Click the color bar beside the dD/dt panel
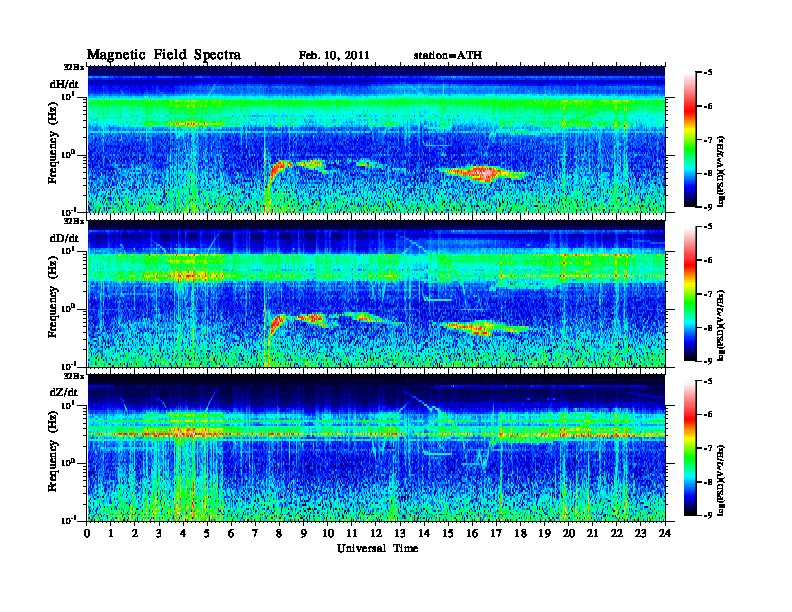The image size is (792, 612). 690,294
